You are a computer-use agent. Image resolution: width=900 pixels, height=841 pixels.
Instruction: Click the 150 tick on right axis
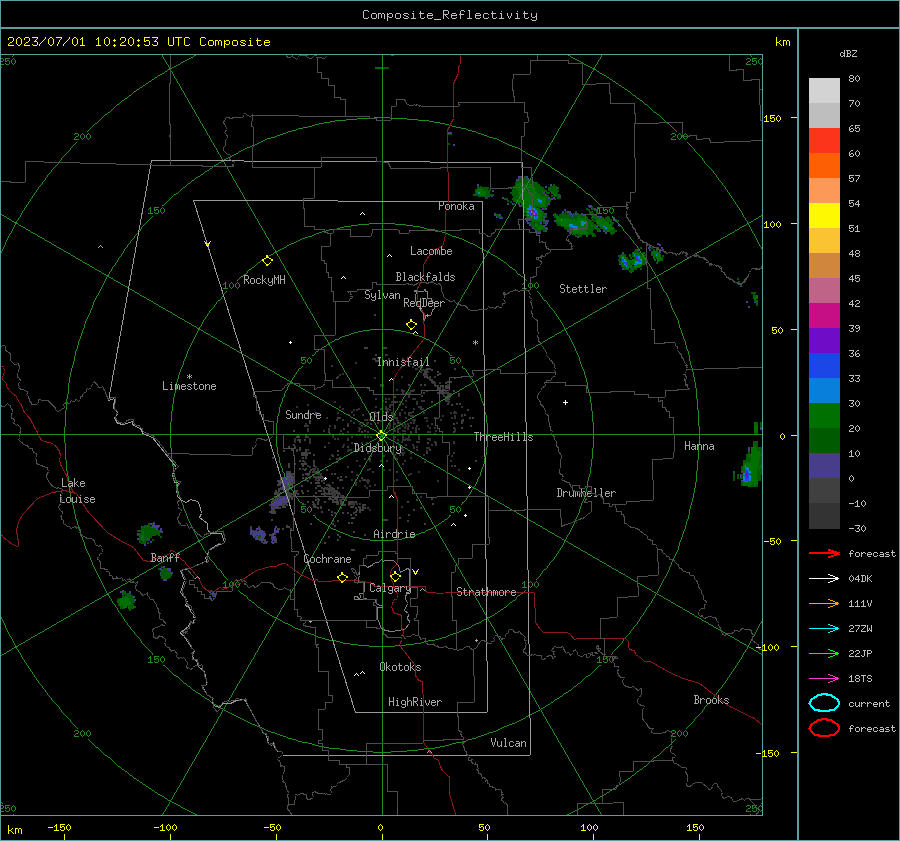[x=772, y=118]
